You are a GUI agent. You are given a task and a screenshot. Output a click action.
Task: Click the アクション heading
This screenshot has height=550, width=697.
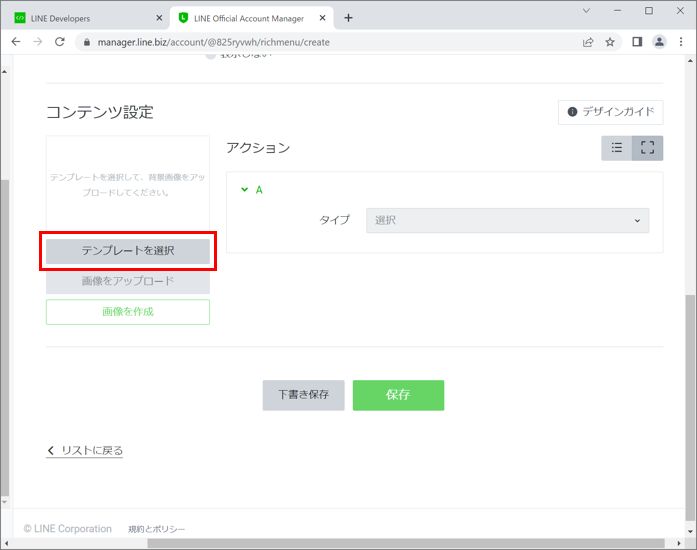pyautogui.click(x=258, y=148)
